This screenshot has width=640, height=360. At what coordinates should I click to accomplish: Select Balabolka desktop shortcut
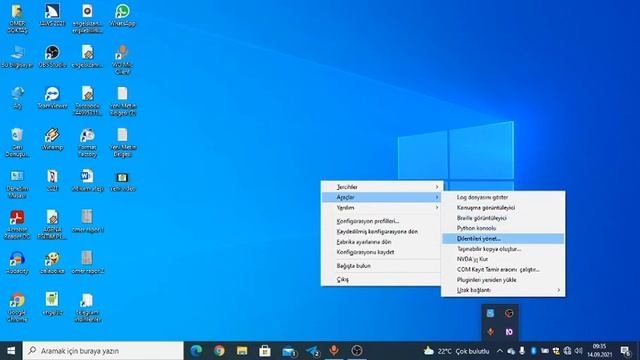(x=52, y=263)
